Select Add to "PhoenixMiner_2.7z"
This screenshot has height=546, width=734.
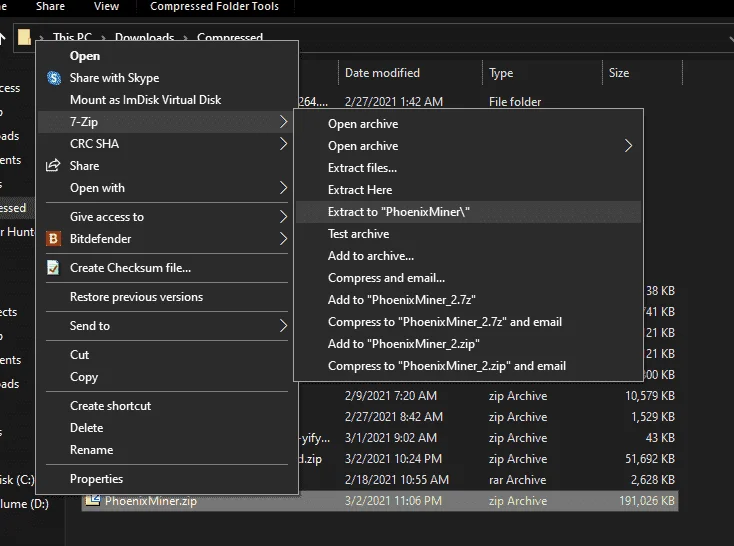pyautogui.click(x=469, y=300)
